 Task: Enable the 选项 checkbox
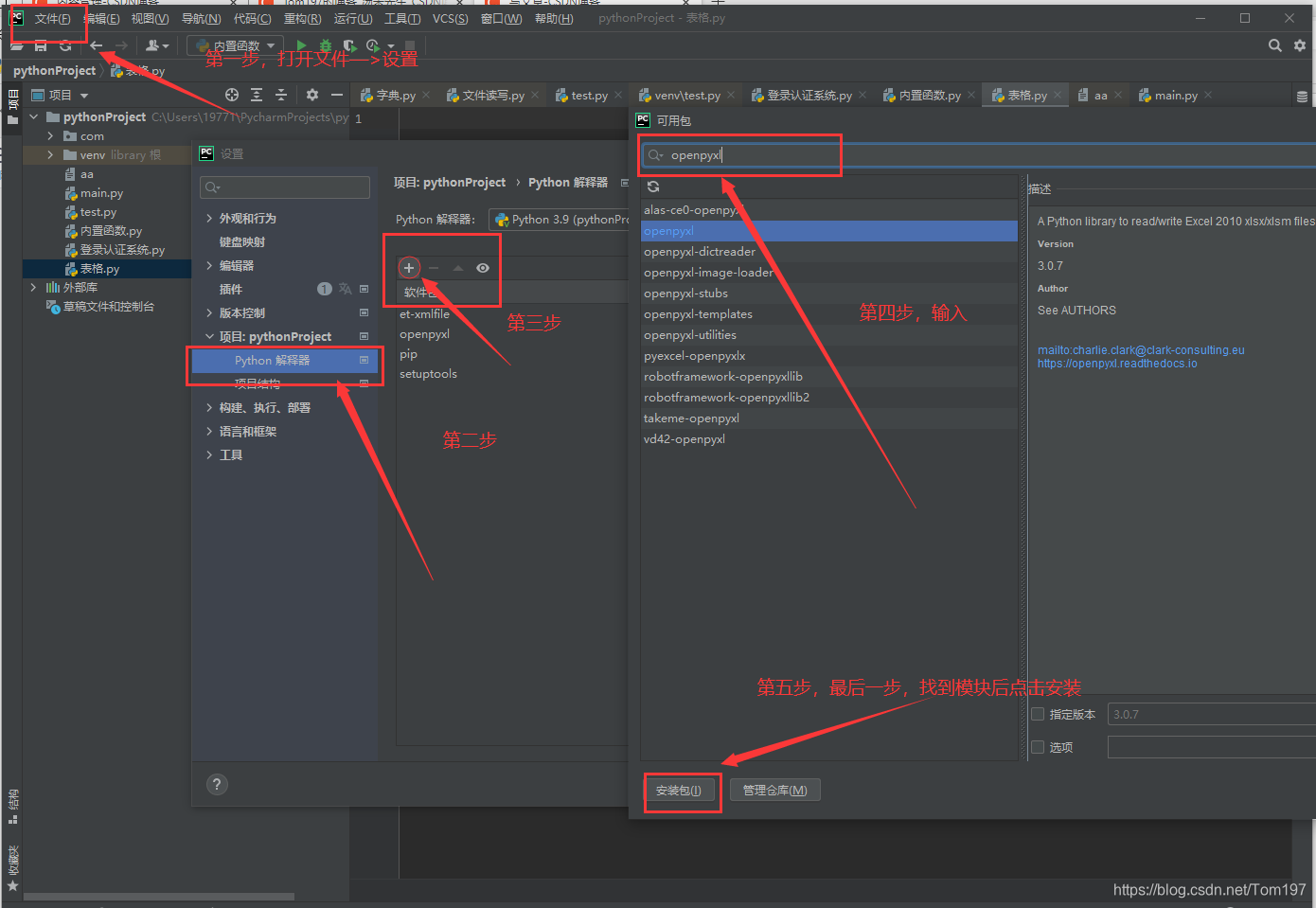1038,747
